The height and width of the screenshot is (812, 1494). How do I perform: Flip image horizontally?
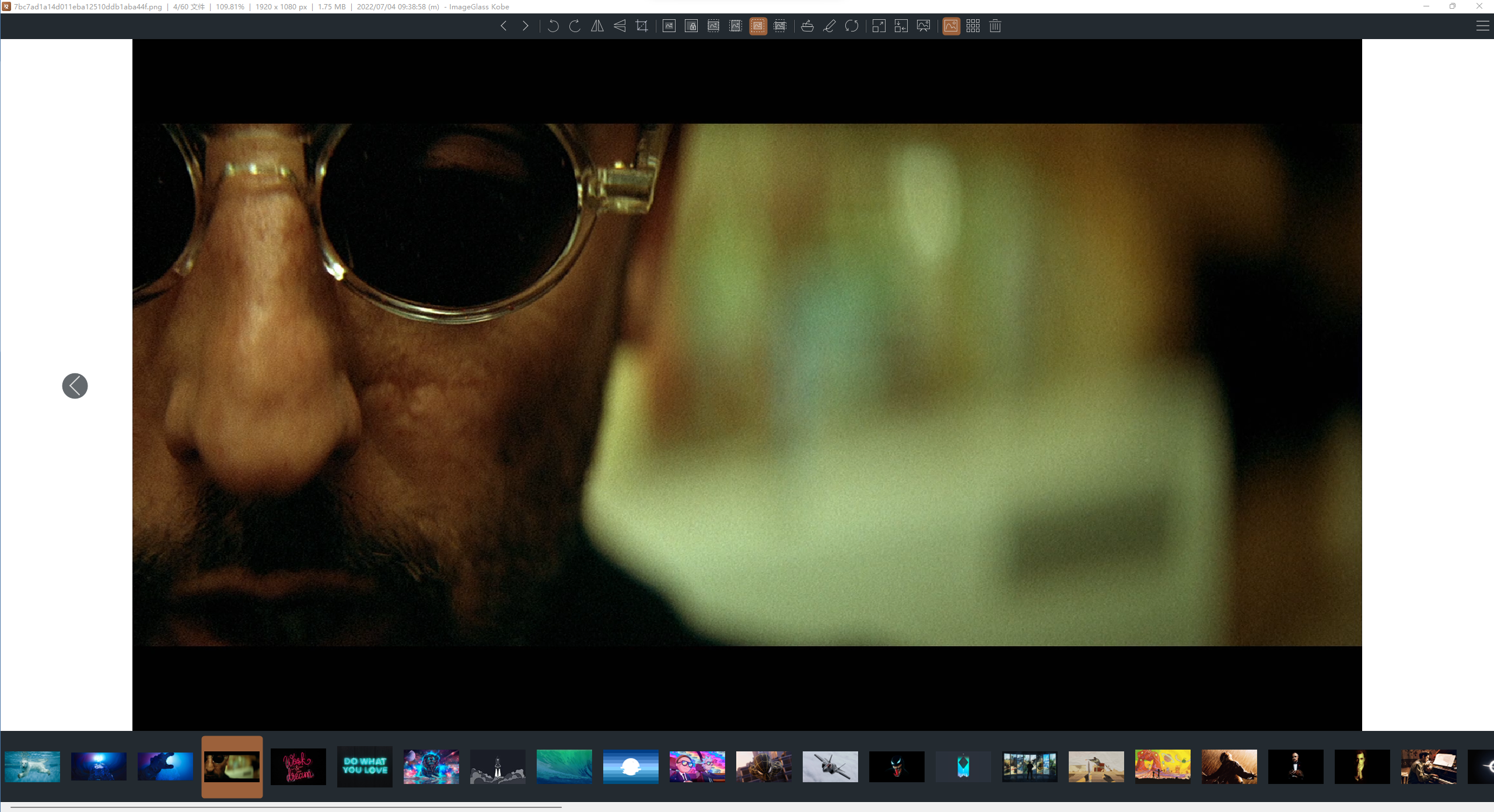tap(597, 26)
